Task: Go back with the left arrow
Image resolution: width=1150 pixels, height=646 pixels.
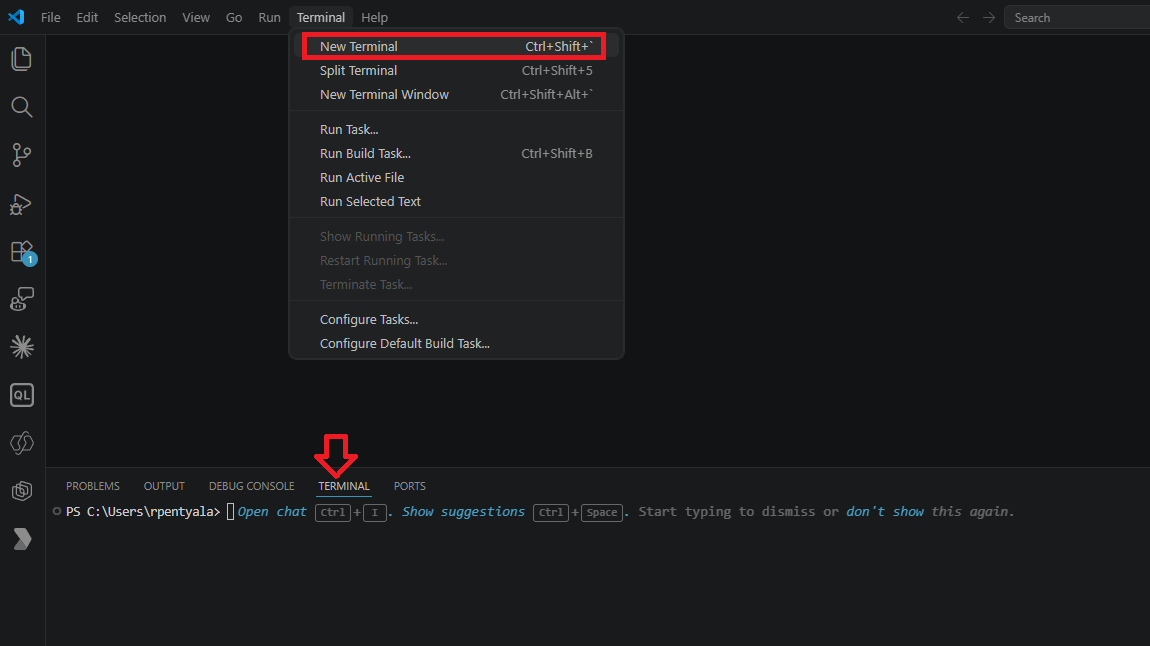Action: coord(963,18)
